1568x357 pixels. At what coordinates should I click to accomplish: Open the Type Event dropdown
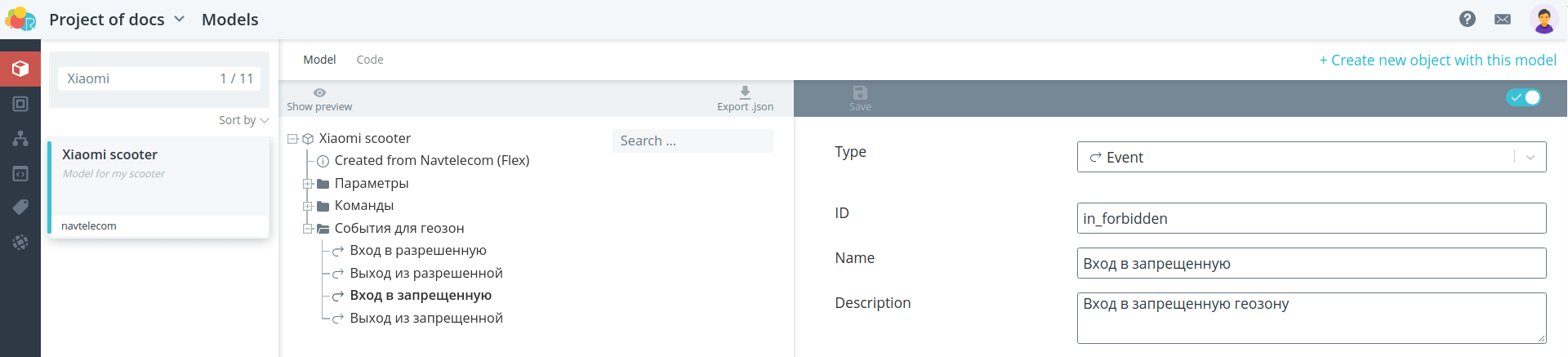tap(1312, 157)
